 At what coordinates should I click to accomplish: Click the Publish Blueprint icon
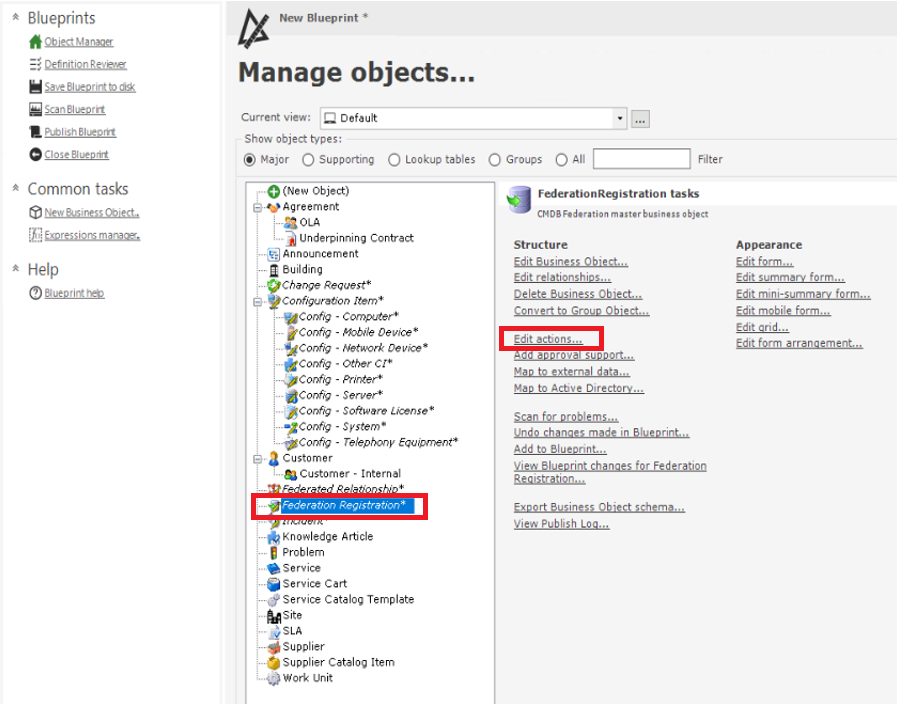pos(35,132)
